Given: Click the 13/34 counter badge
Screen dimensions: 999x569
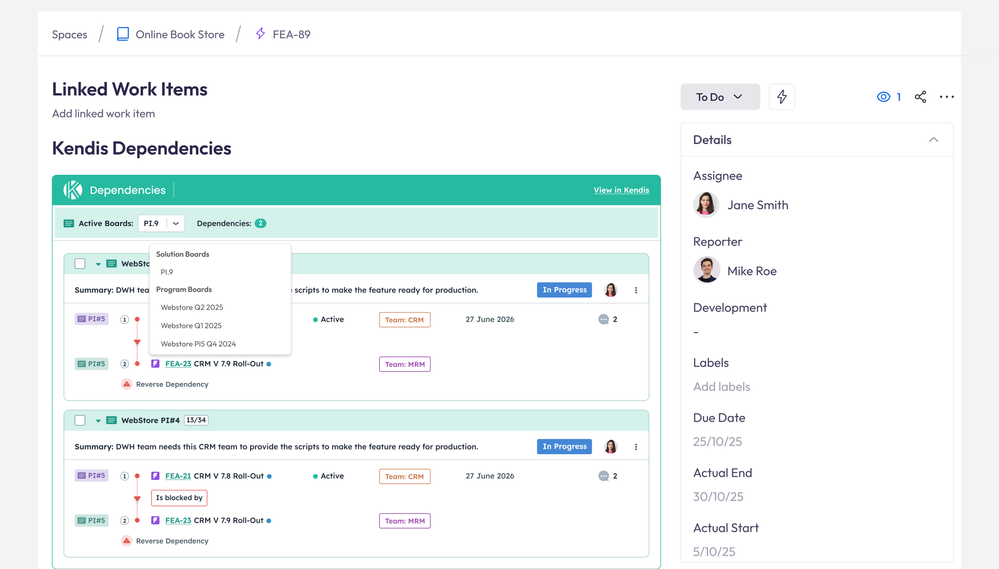Looking at the screenshot, I should point(196,421).
